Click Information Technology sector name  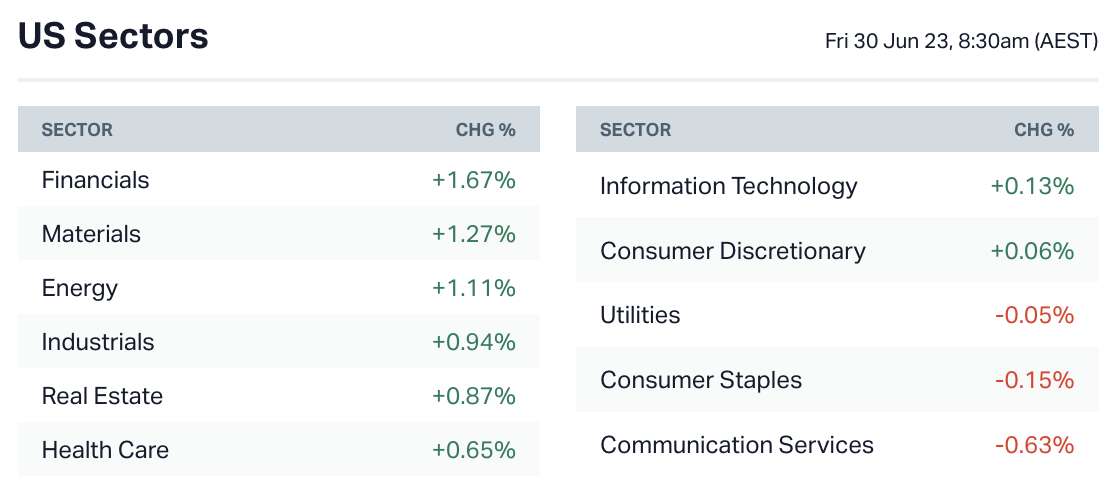[728, 186]
